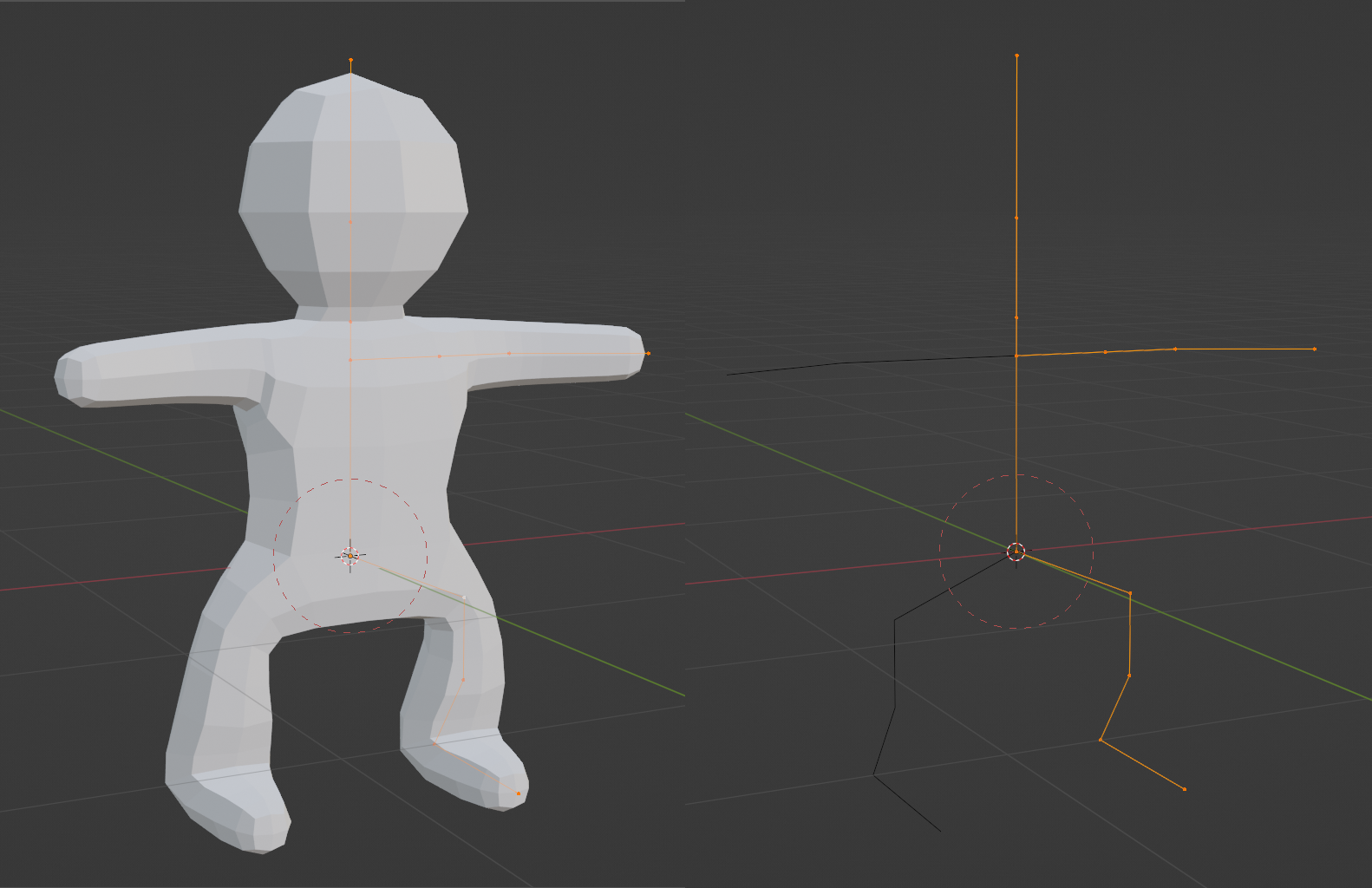Select the orange joint at the mesh hand tip
Screen dimensions: 1372x888
648,354
